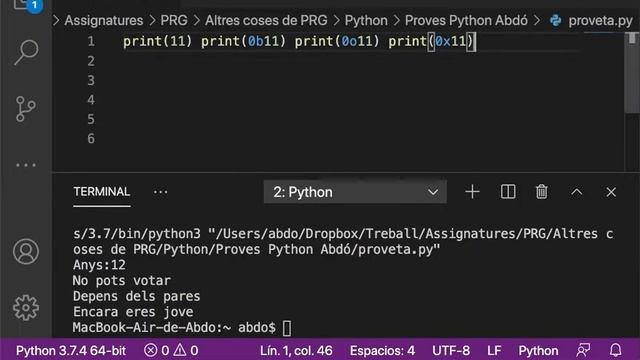The width and height of the screenshot is (640, 360).
Task: Change language mode via Python in status bar
Action: click(x=538, y=350)
